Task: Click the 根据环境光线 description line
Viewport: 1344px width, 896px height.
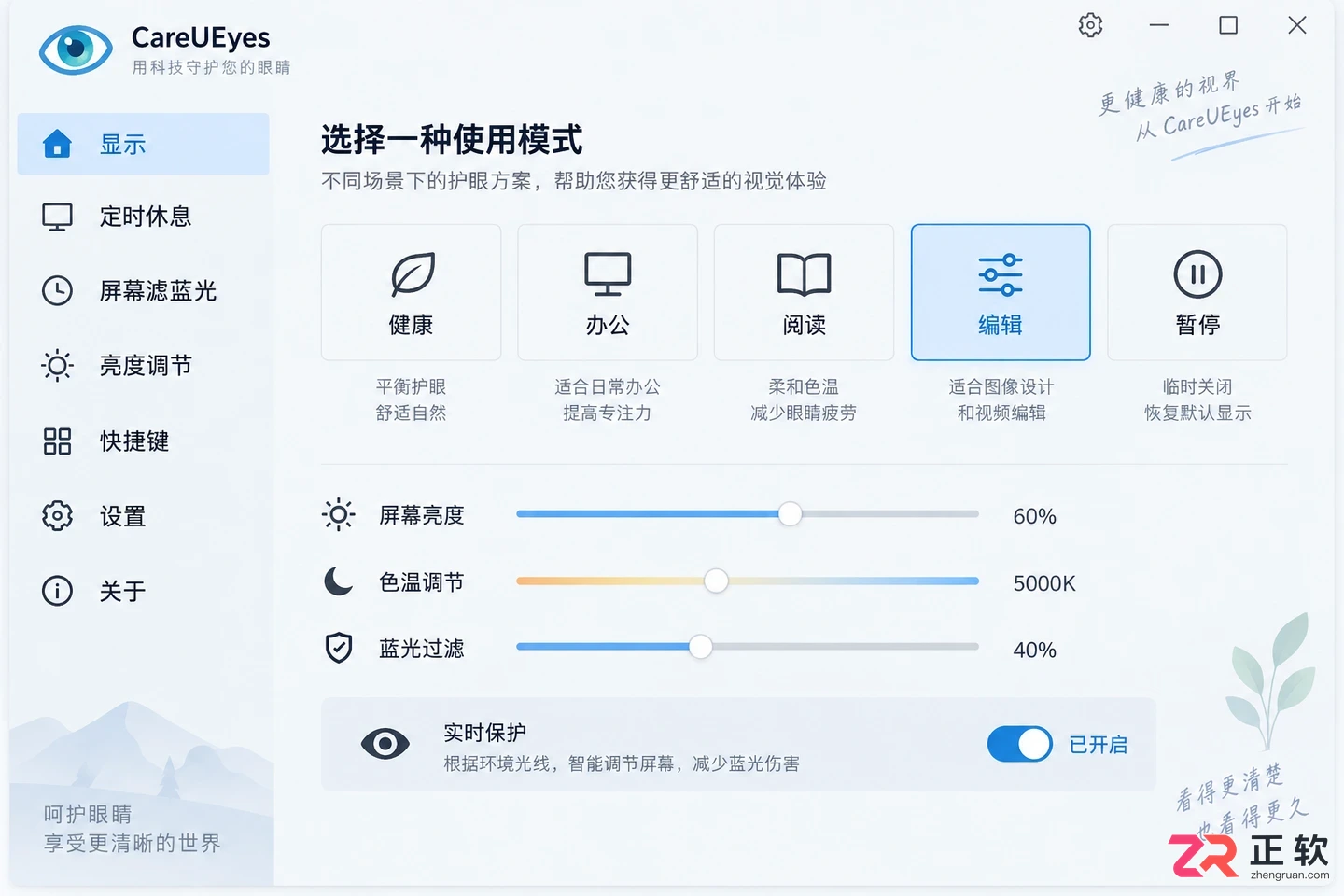Action: tap(622, 763)
